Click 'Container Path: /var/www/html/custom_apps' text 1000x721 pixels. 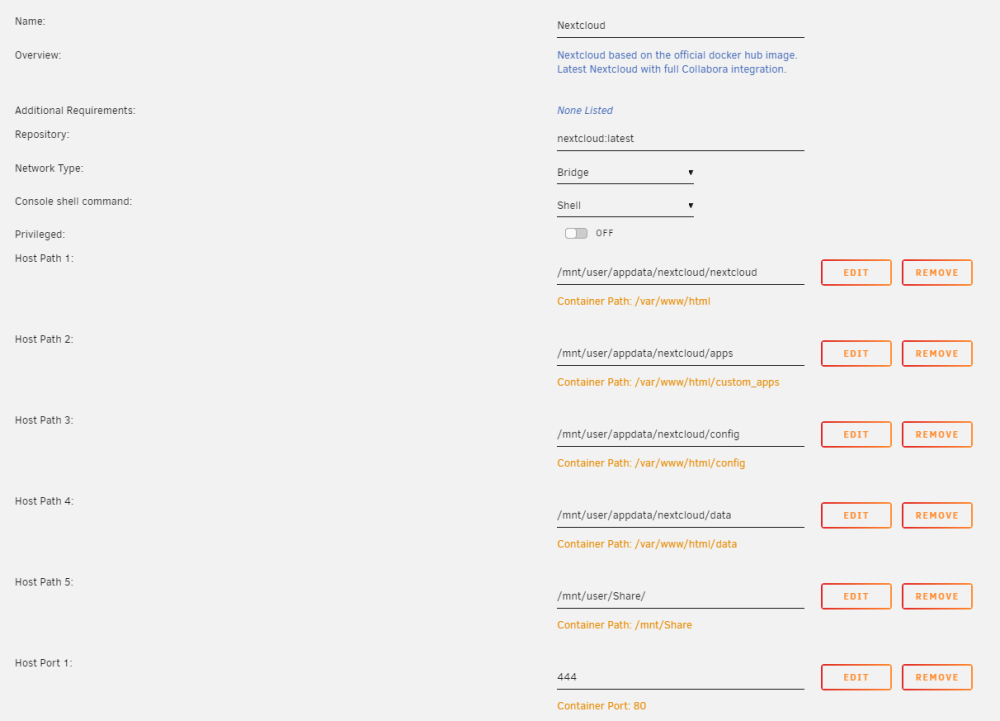click(668, 382)
